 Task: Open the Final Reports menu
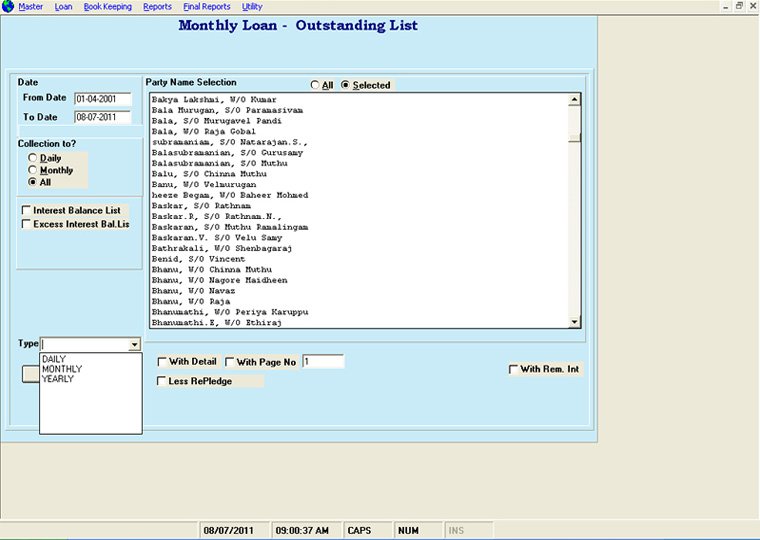(x=206, y=7)
